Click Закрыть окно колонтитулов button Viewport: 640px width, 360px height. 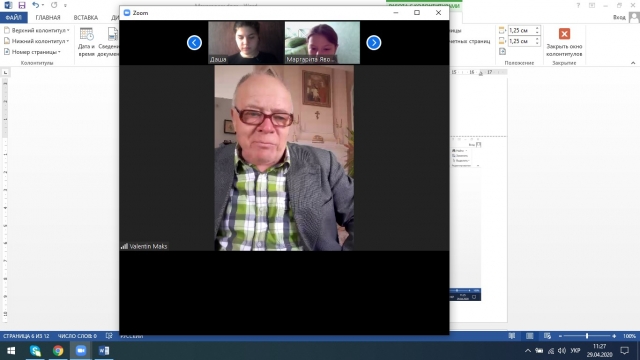(x=564, y=42)
